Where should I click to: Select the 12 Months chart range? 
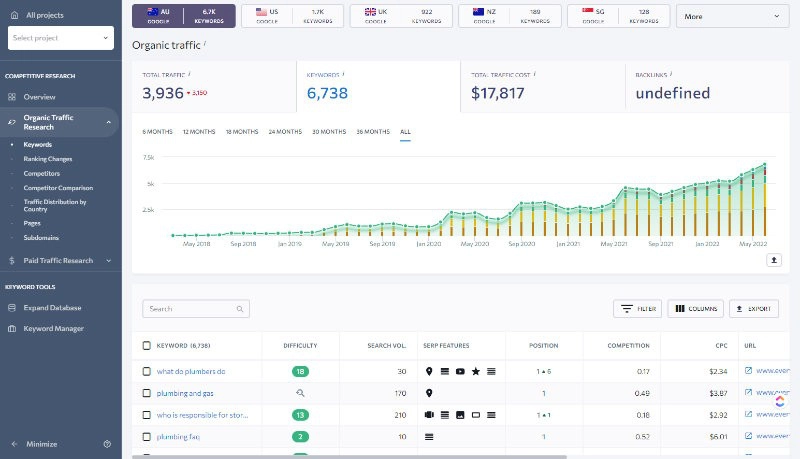pos(199,132)
